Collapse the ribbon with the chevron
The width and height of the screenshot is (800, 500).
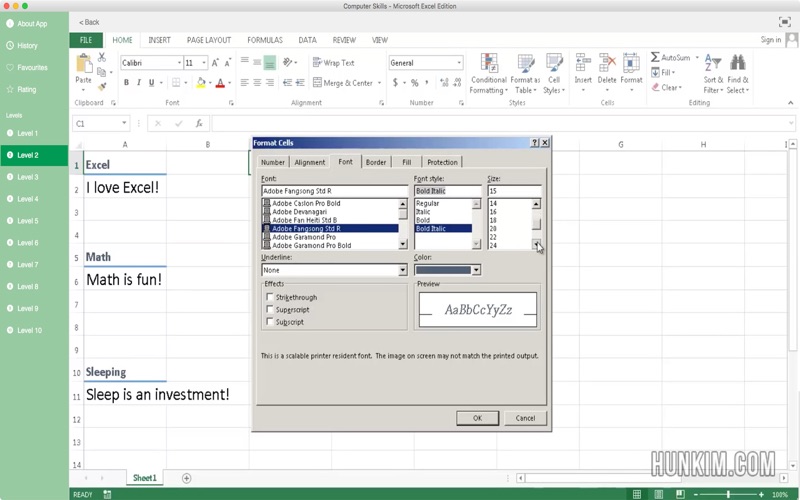(790, 103)
